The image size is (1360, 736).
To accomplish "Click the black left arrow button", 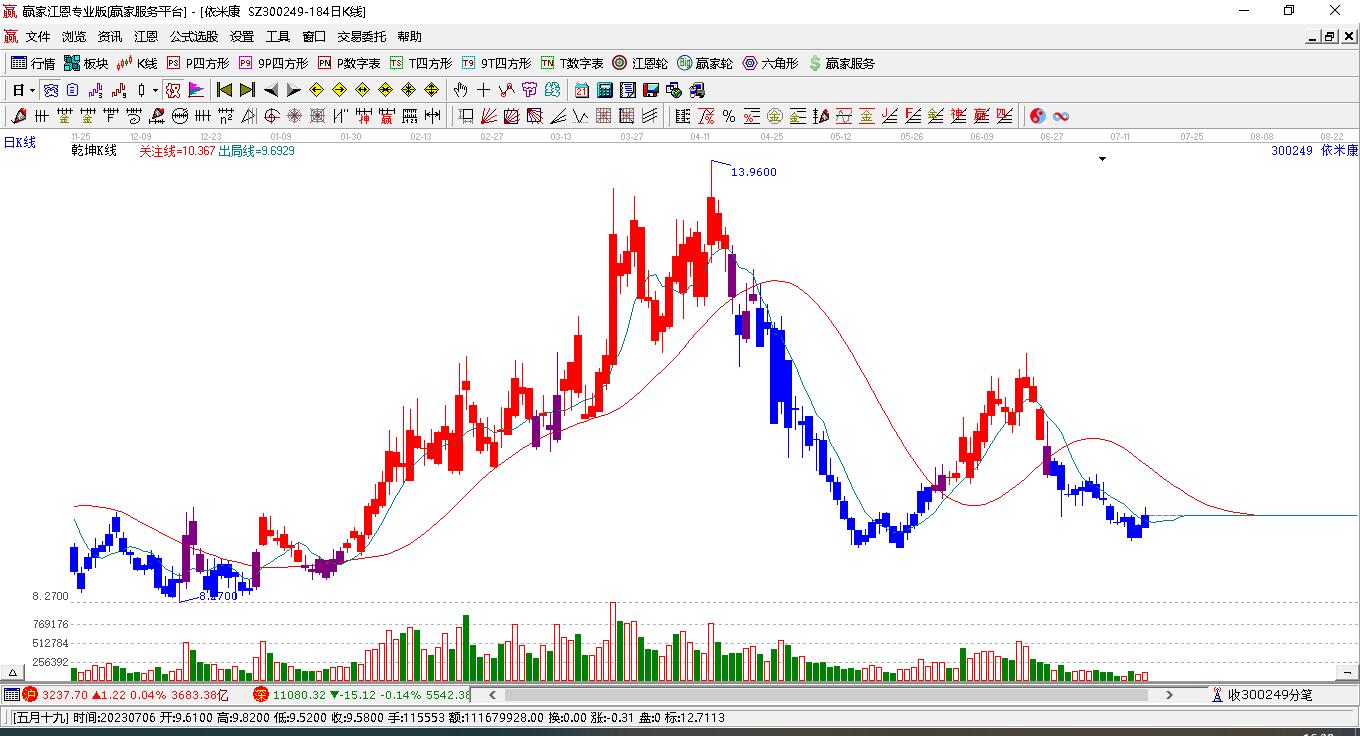I will 270,90.
